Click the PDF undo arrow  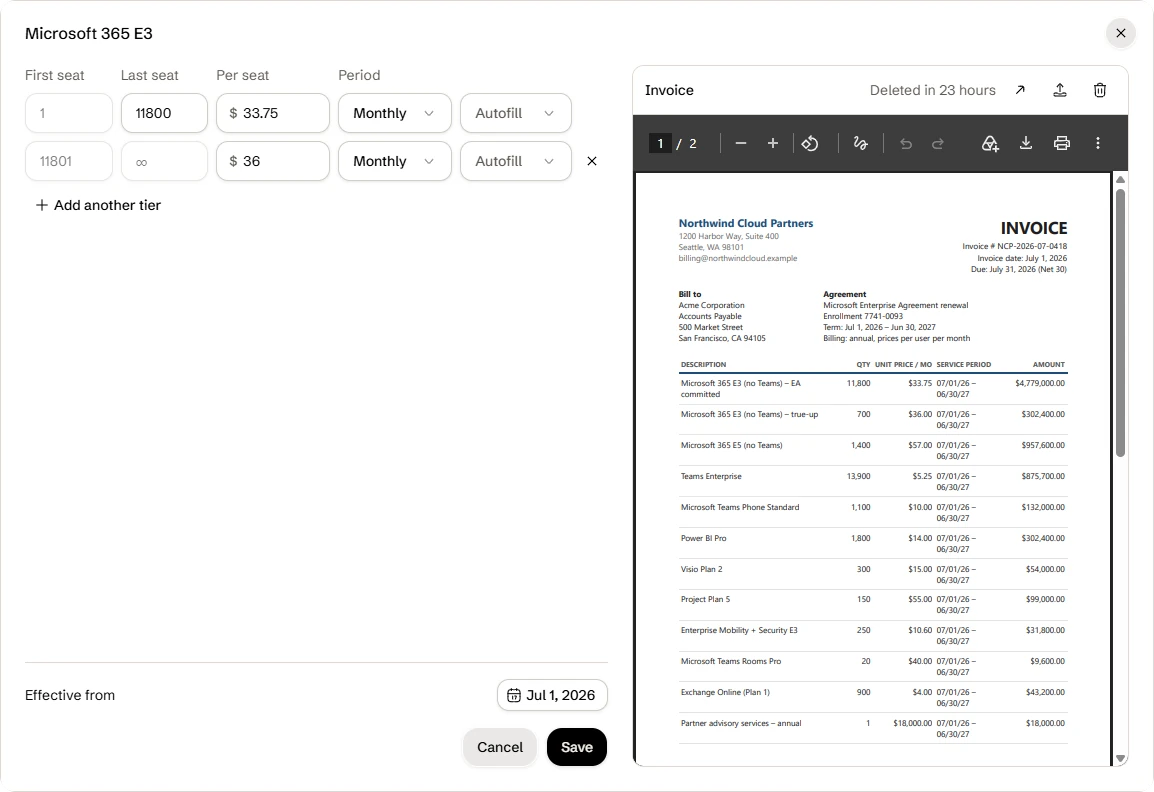(906, 144)
